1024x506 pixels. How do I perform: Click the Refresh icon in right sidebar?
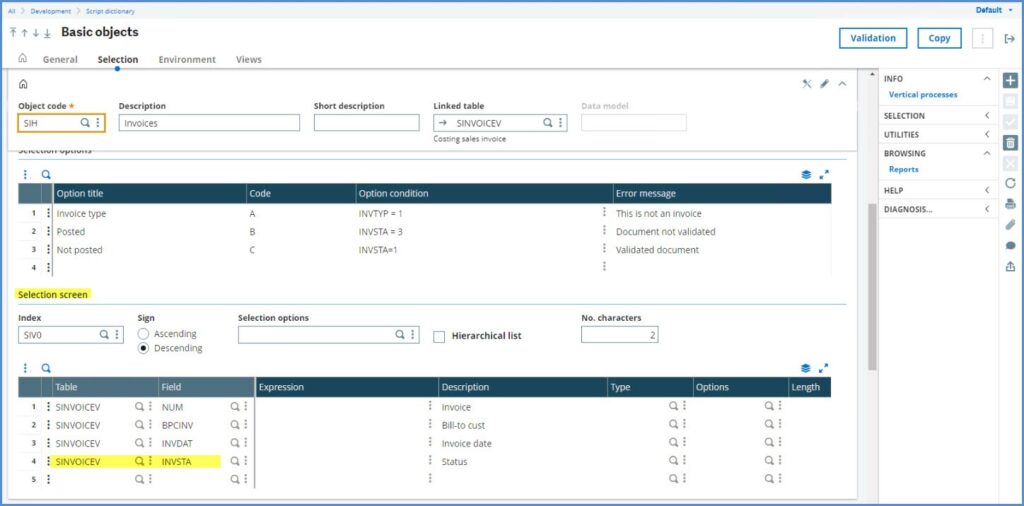click(1010, 183)
